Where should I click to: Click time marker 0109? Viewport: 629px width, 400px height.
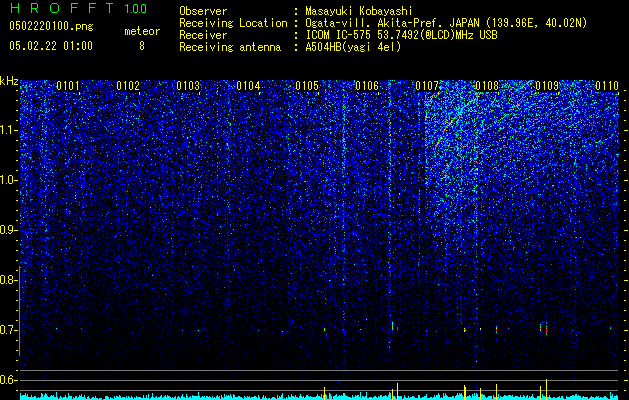pos(547,86)
